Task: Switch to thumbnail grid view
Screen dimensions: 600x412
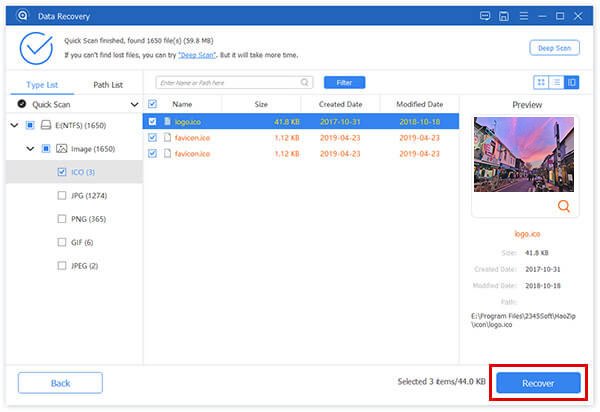Action: coord(543,82)
